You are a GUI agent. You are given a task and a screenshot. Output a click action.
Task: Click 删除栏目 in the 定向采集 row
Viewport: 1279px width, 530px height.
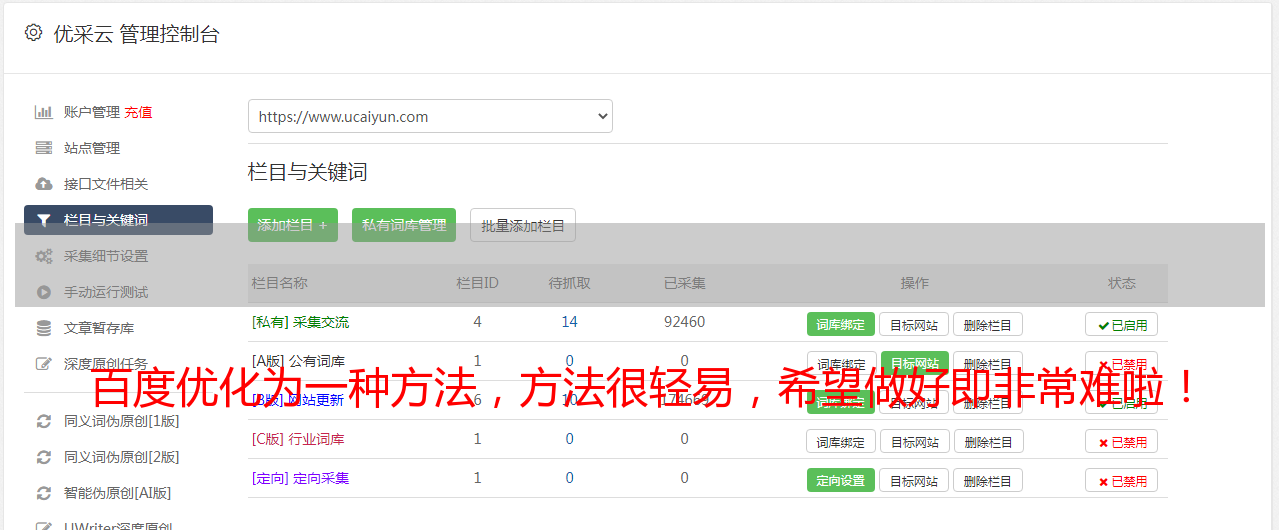(x=988, y=480)
